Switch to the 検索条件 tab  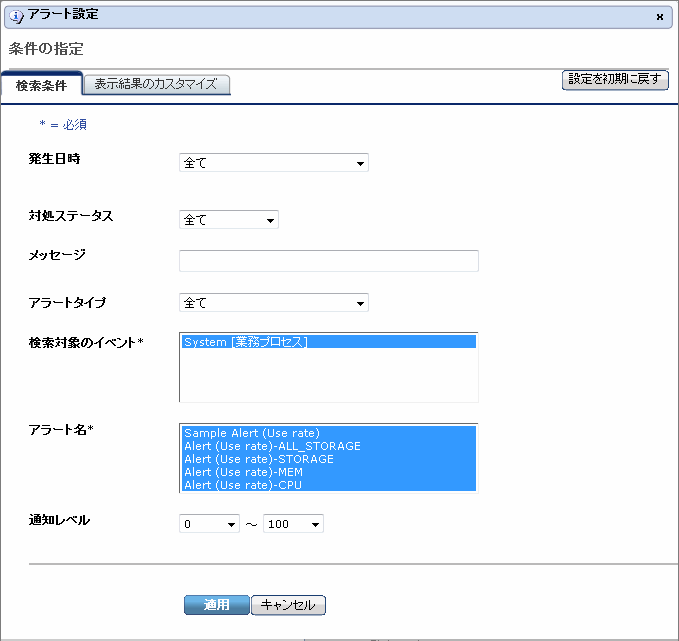42,85
